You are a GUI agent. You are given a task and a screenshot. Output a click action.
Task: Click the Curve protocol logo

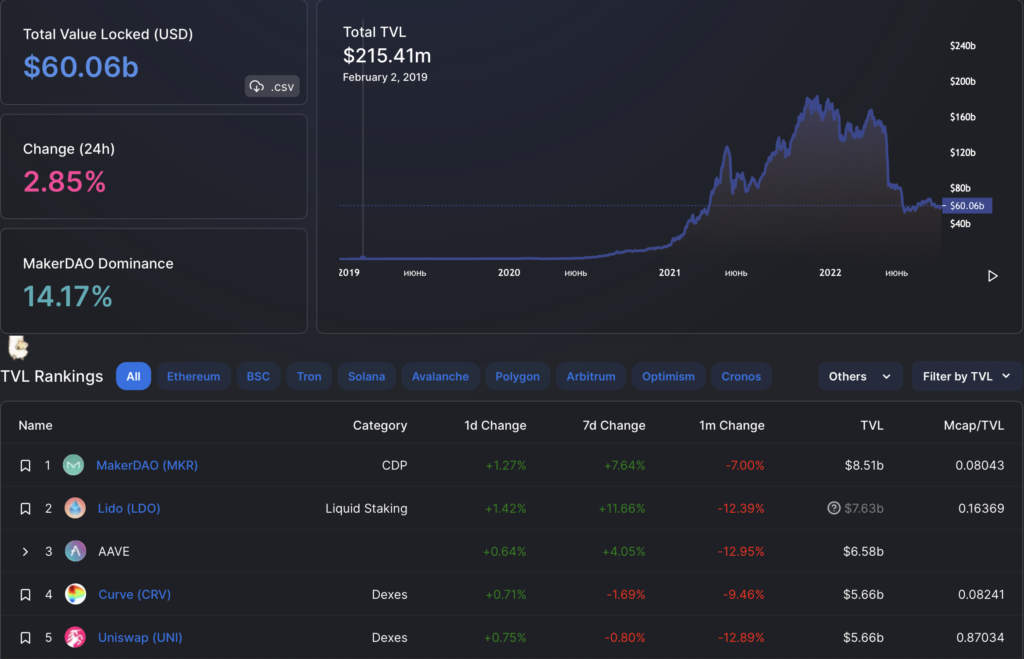pyautogui.click(x=73, y=594)
